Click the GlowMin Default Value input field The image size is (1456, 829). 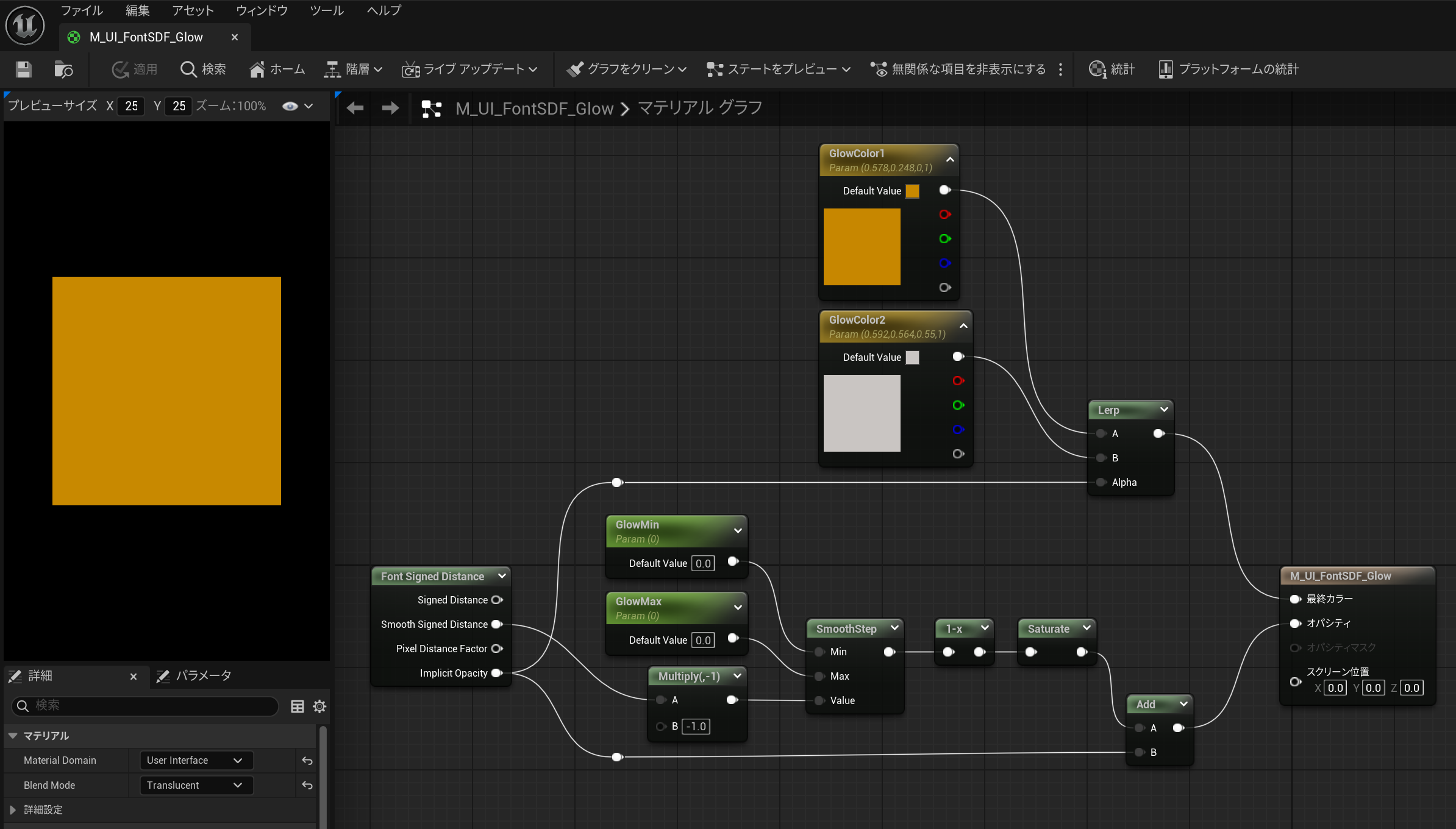pos(703,563)
